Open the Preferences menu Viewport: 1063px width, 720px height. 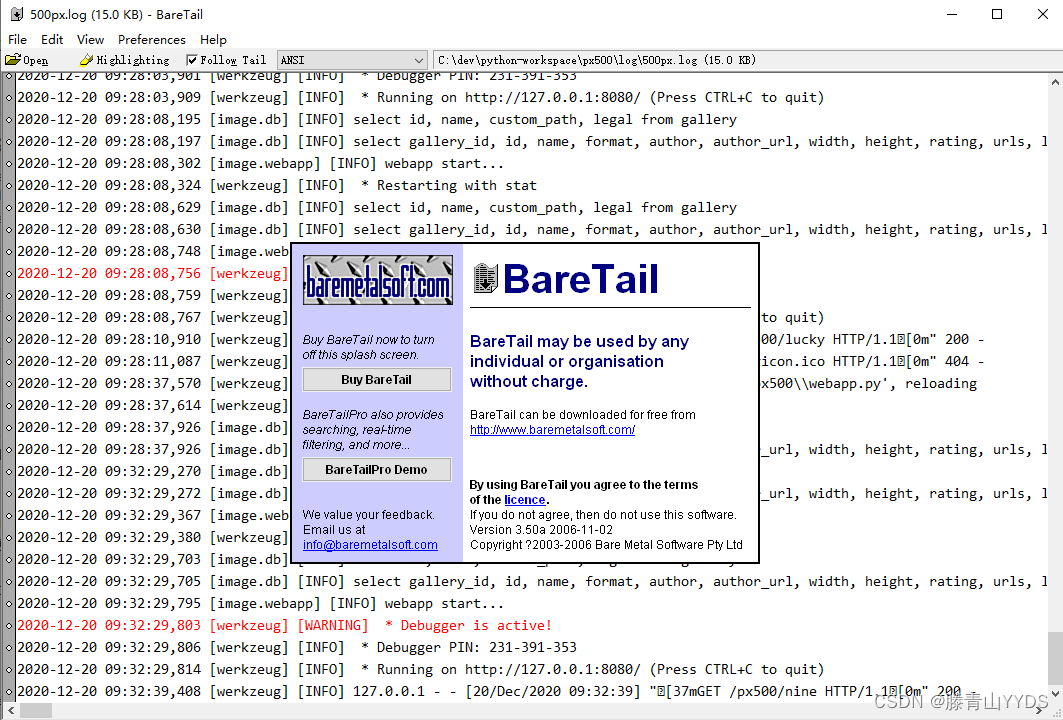click(x=151, y=39)
